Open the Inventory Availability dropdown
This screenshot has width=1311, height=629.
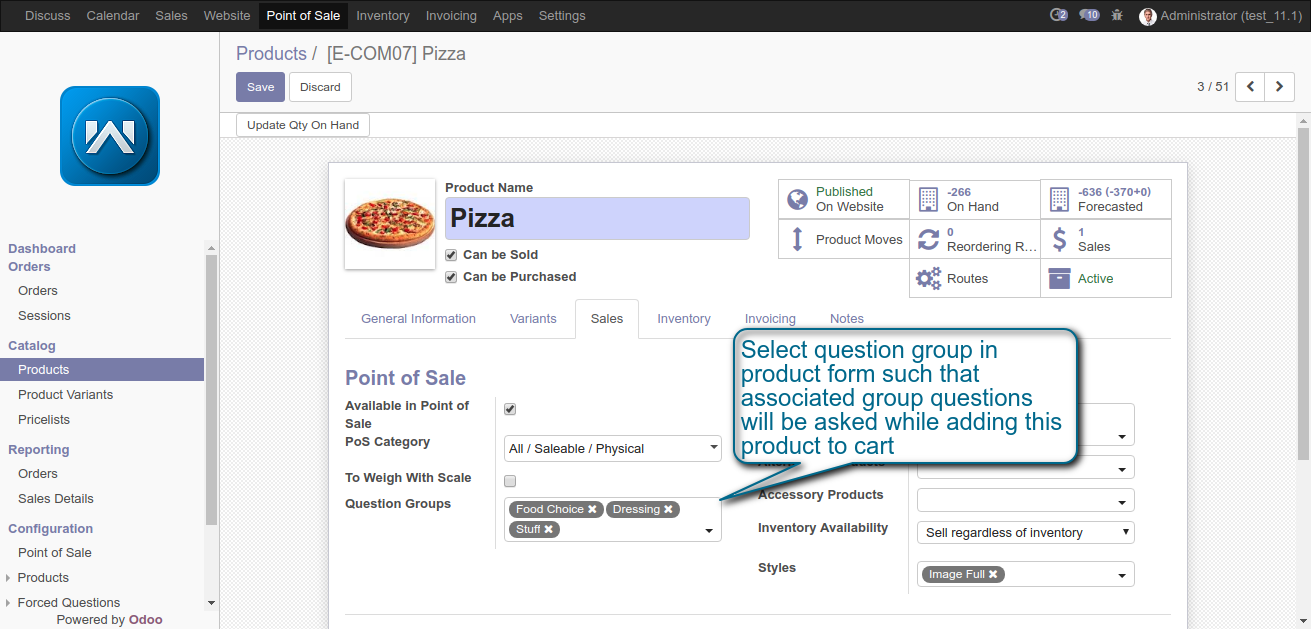coord(1026,532)
